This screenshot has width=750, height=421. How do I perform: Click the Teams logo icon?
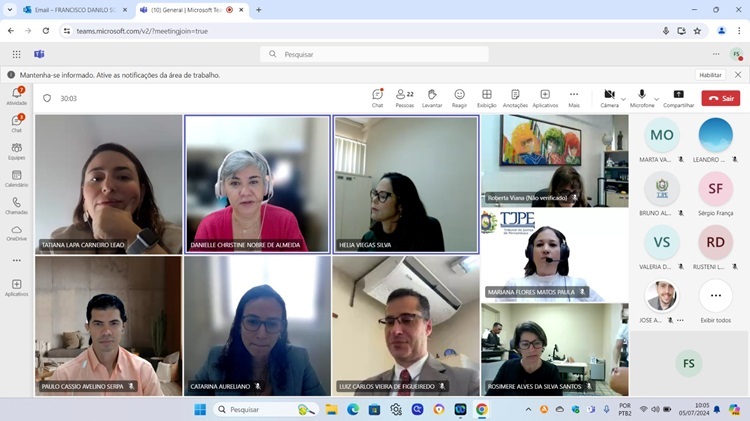(x=39, y=54)
